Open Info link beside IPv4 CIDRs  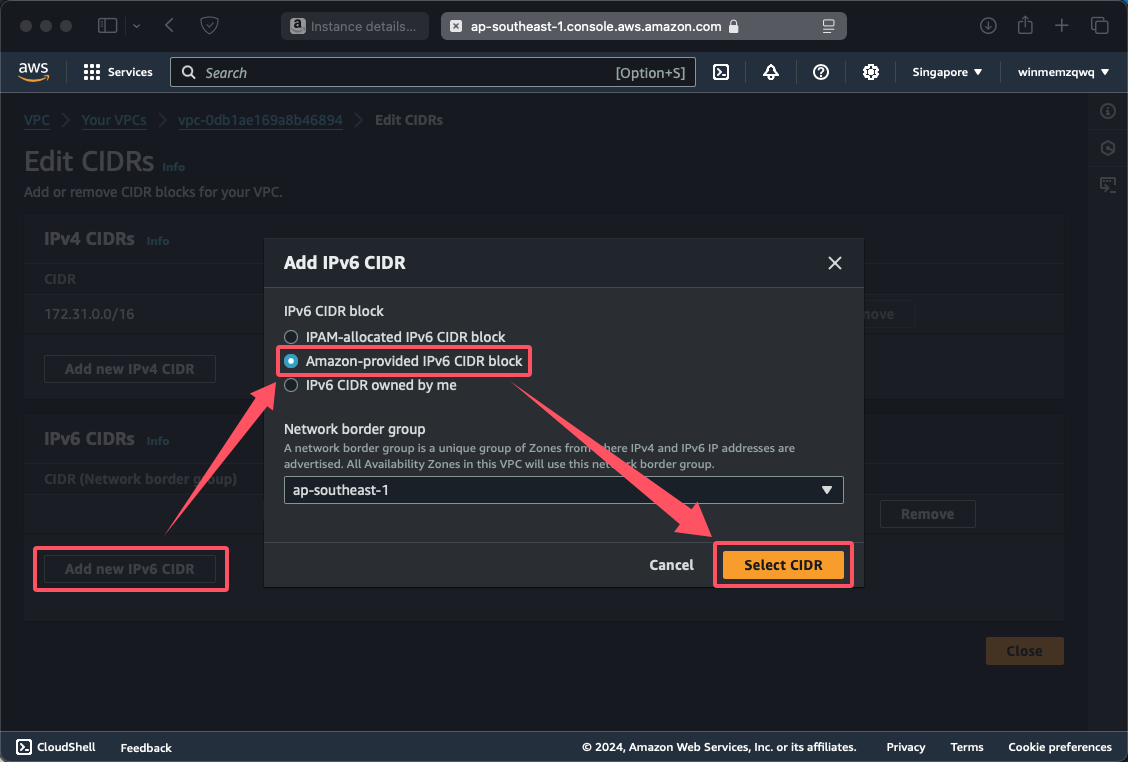[158, 241]
